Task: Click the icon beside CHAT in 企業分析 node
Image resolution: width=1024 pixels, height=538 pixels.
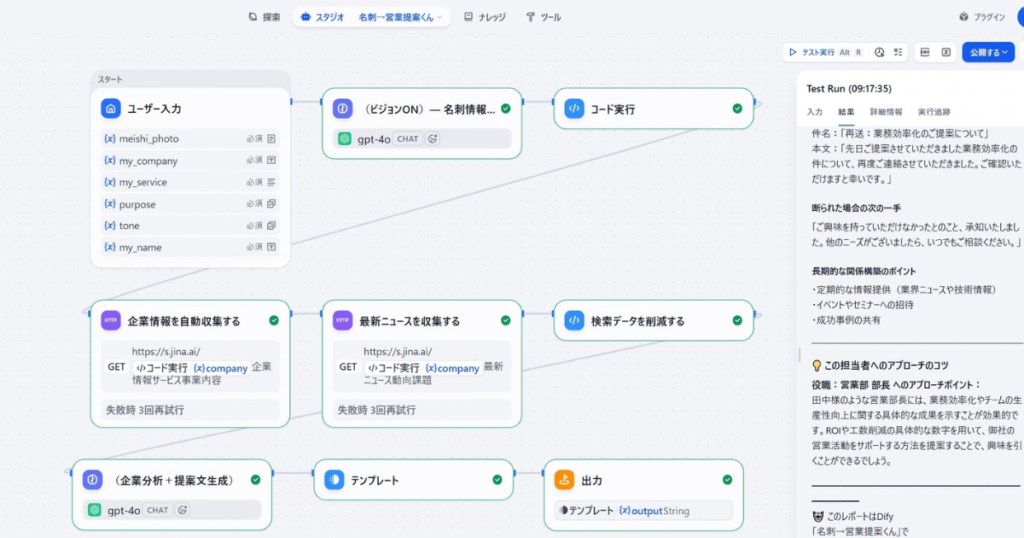Action: coord(182,510)
